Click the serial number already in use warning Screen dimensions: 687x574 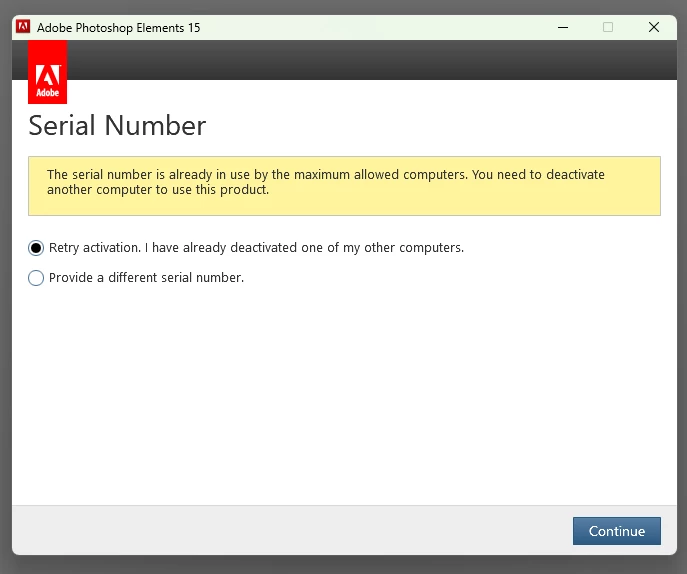(x=344, y=186)
